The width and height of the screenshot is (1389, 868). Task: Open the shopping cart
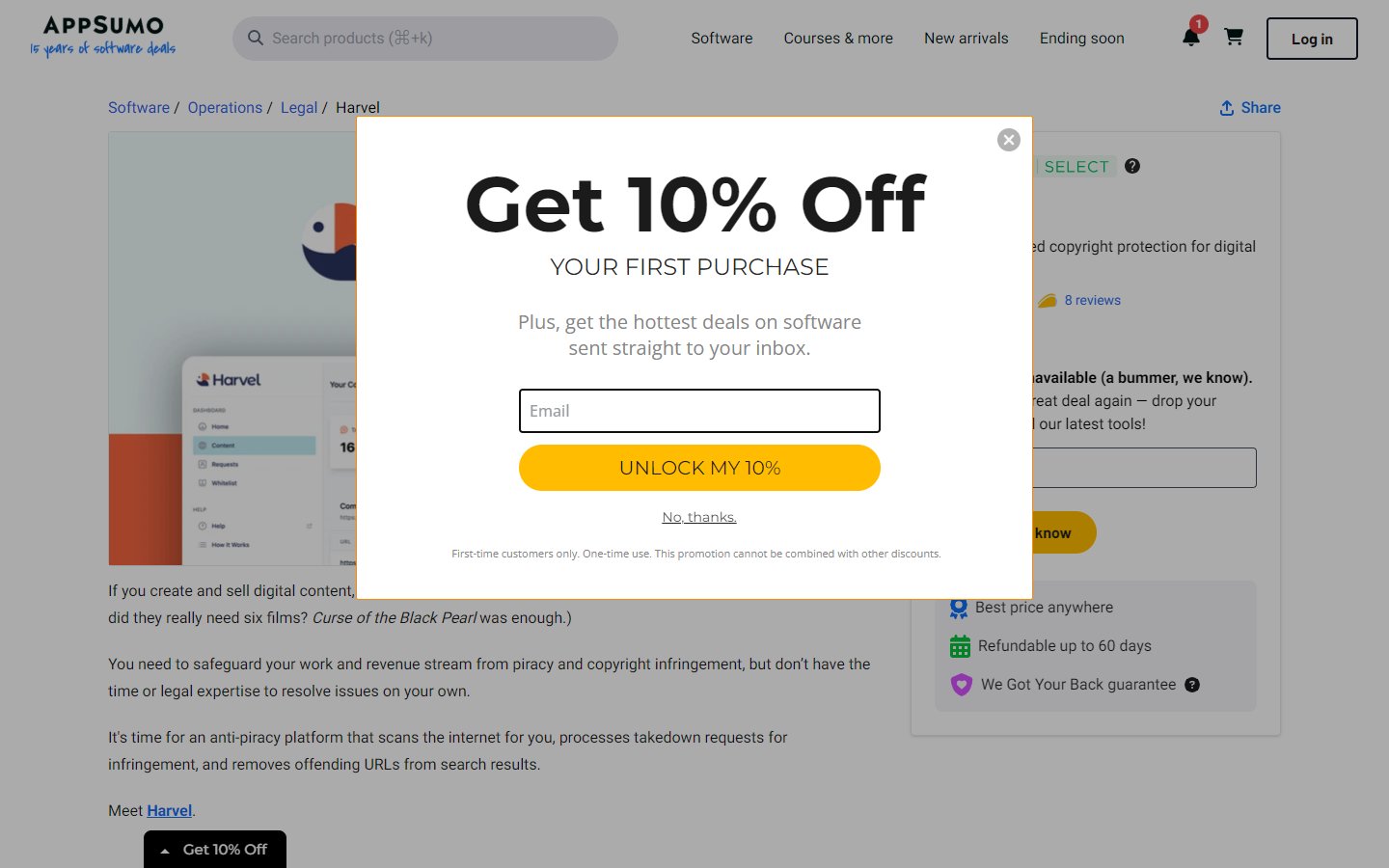(x=1234, y=37)
